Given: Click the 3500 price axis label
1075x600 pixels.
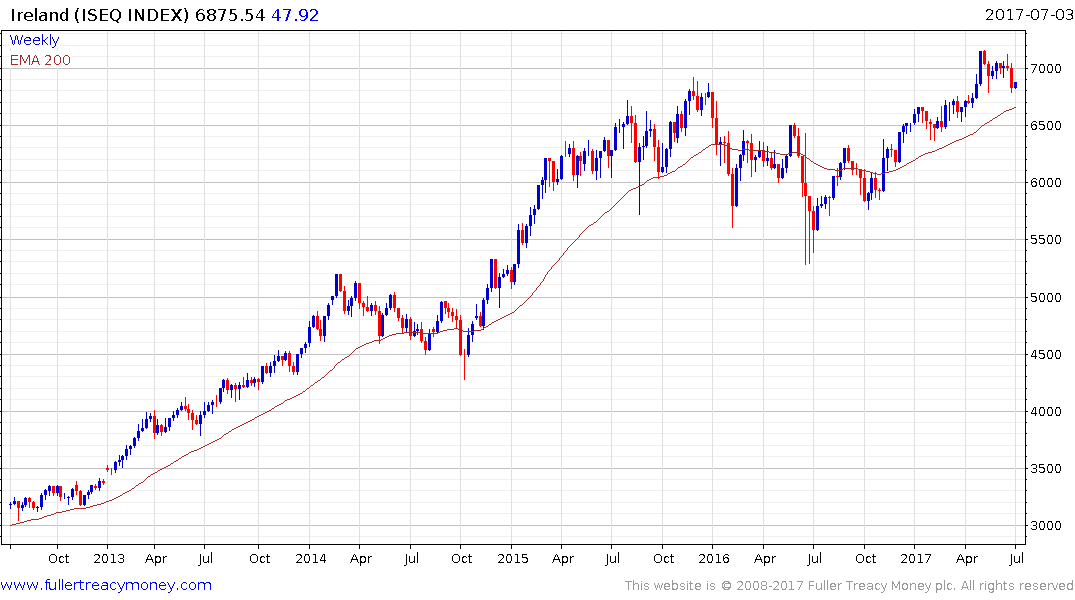Looking at the screenshot, I should pyautogui.click(x=1046, y=469).
